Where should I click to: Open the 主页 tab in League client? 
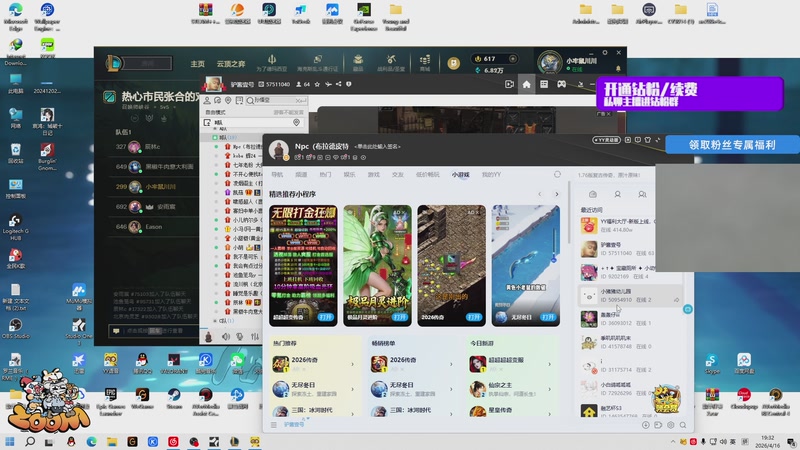click(x=197, y=64)
